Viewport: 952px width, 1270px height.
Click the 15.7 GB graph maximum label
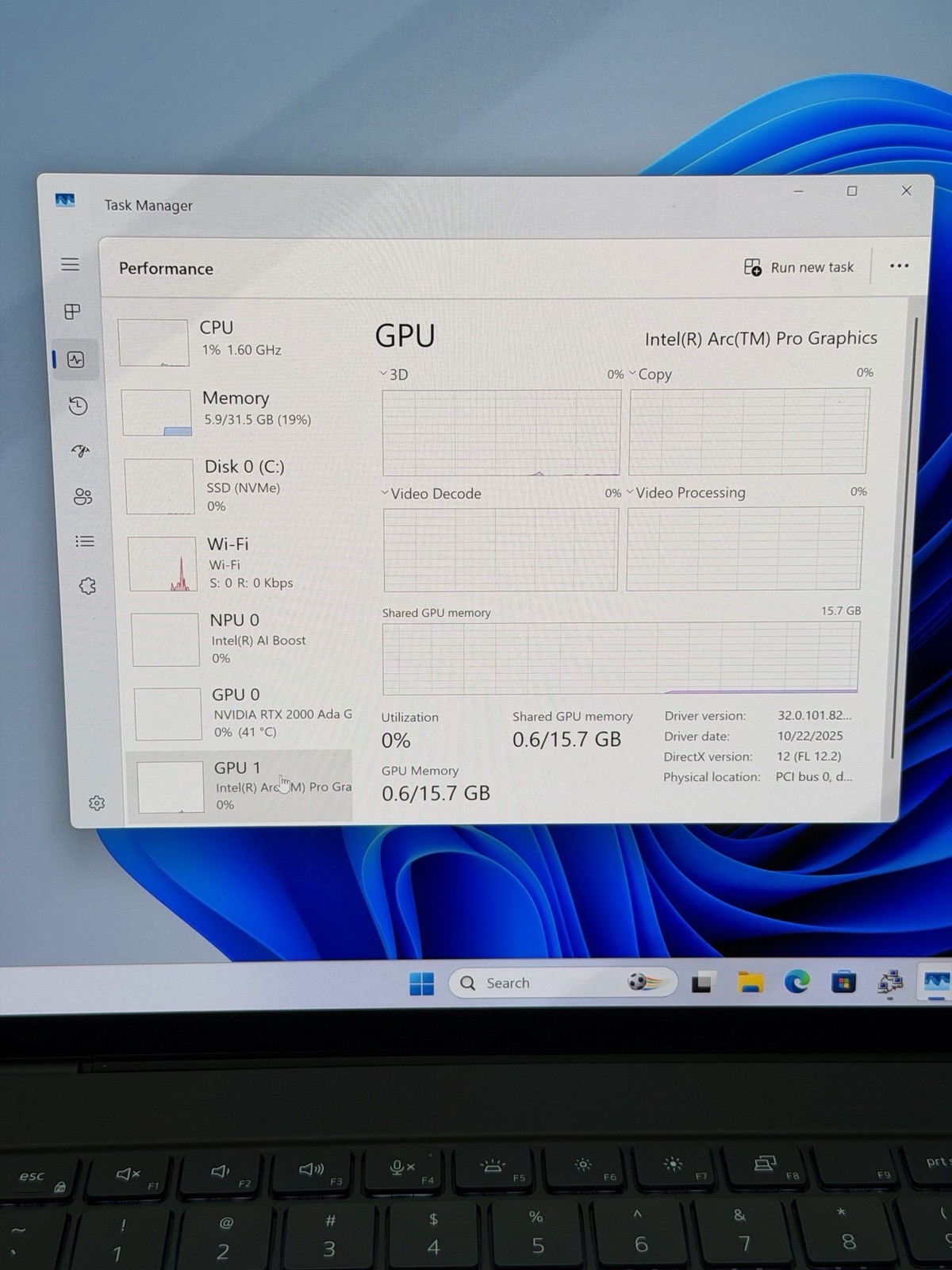point(841,610)
